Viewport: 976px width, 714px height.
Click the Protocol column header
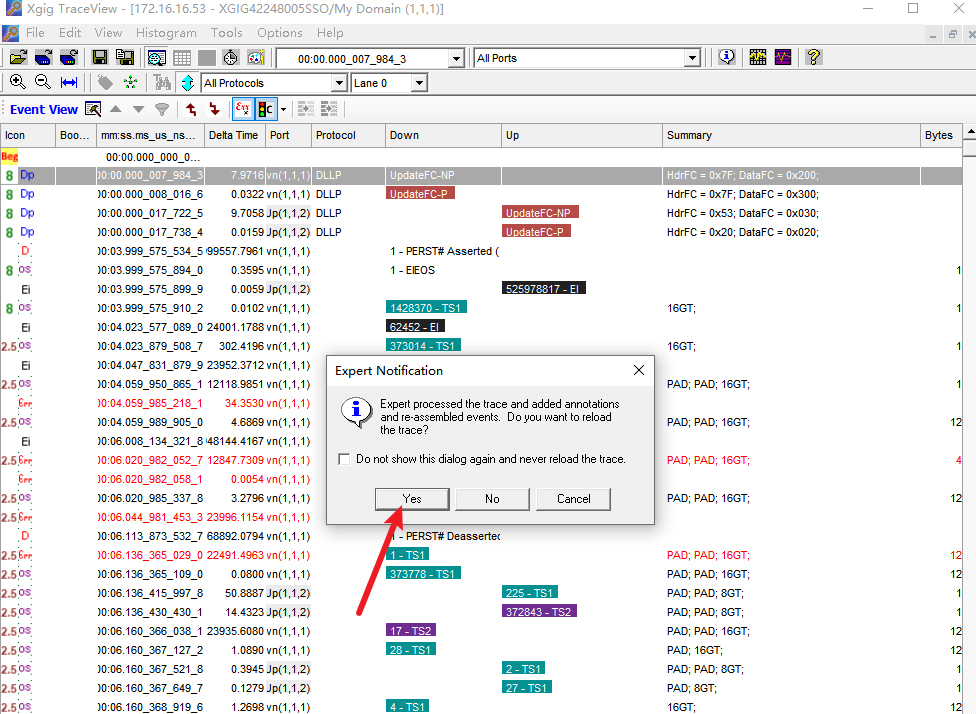click(x=348, y=135)
